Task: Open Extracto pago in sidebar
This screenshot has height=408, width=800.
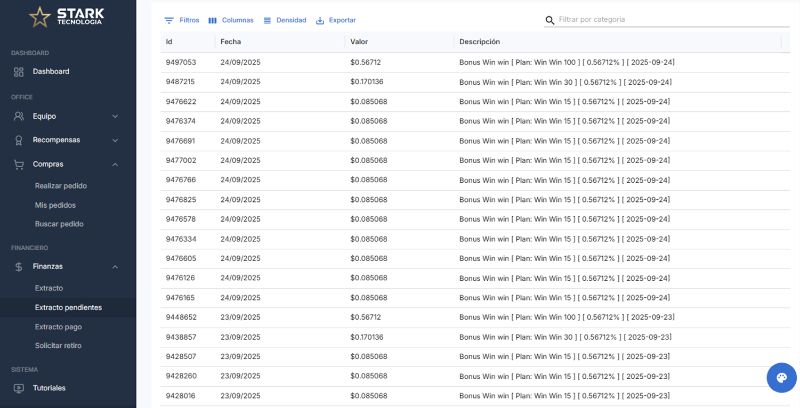Action: pos(58,326)
